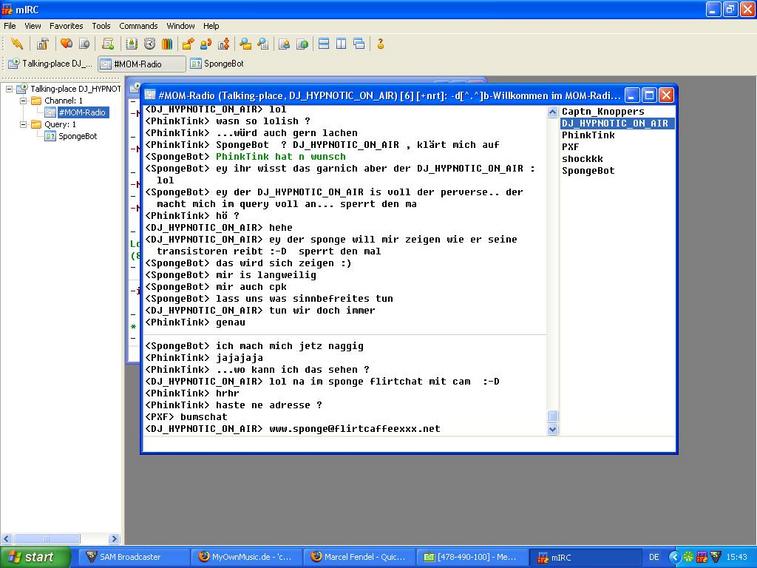Viewport: 757px width, 568px height.
Task: Switch to SpongeBot in the switchbar
Action: pos(217,64)
